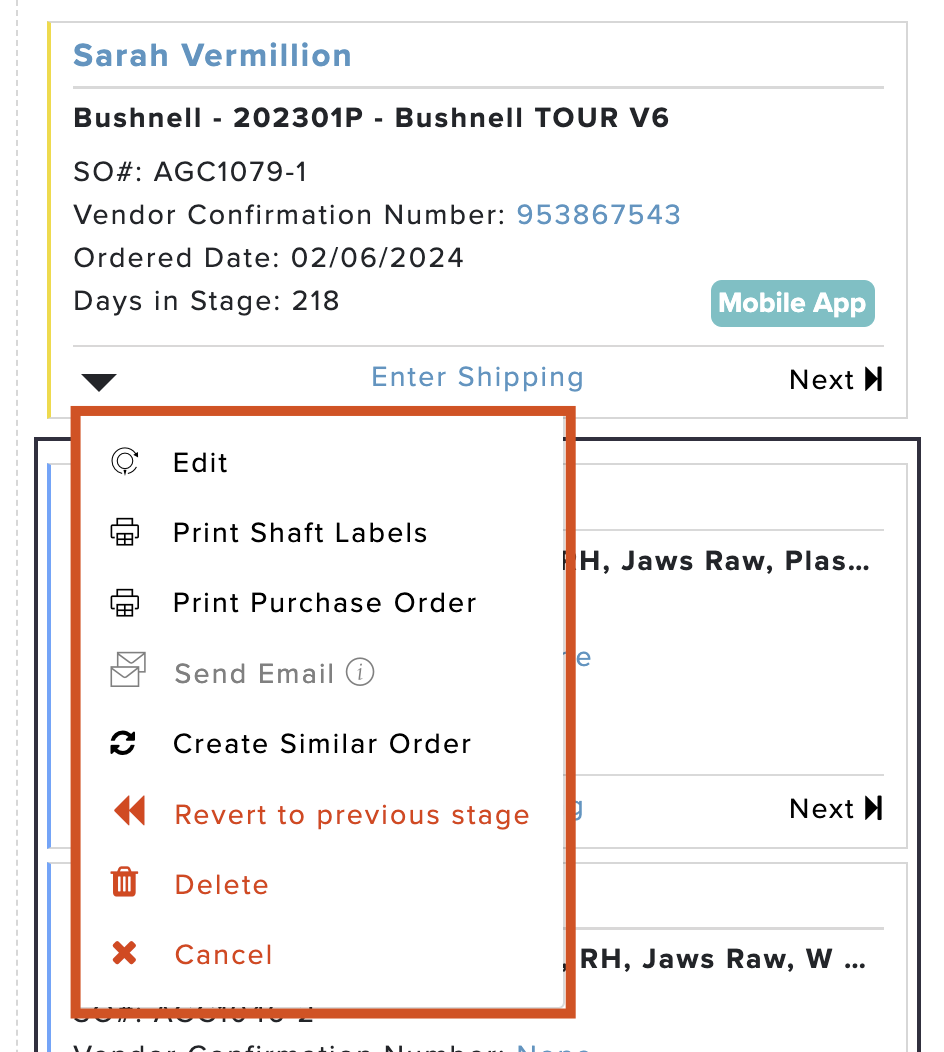Select Edit from the actions menu
944x1052 pixels.
[200, 463]
